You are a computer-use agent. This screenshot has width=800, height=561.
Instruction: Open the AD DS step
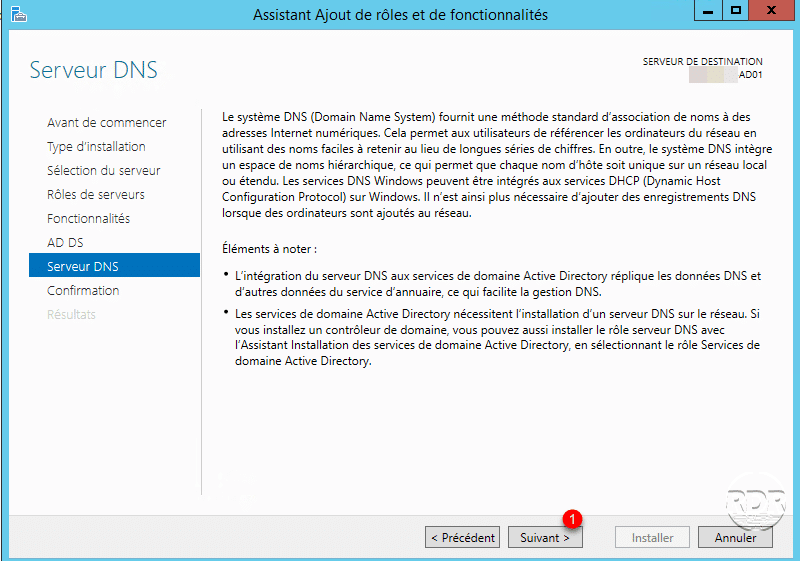point(65,243)
